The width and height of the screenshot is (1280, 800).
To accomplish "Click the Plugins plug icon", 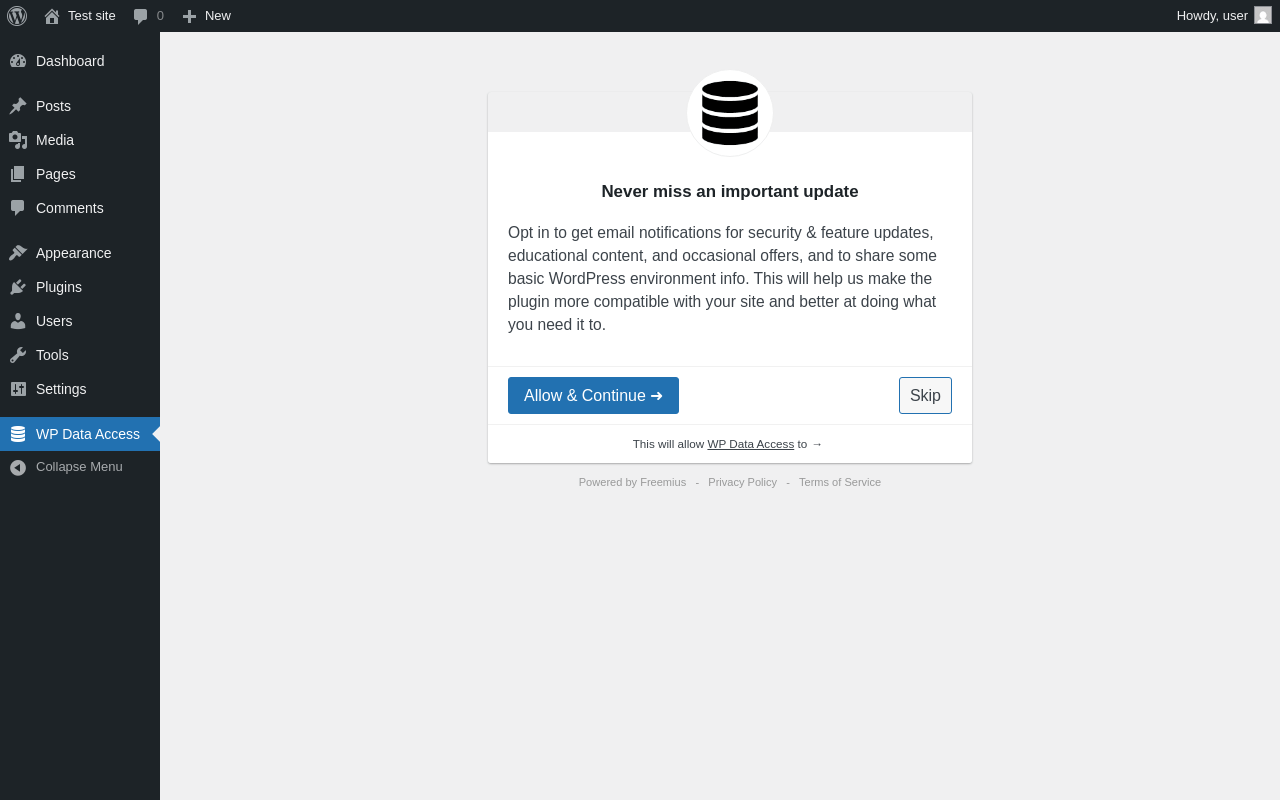I will (18, 287).
